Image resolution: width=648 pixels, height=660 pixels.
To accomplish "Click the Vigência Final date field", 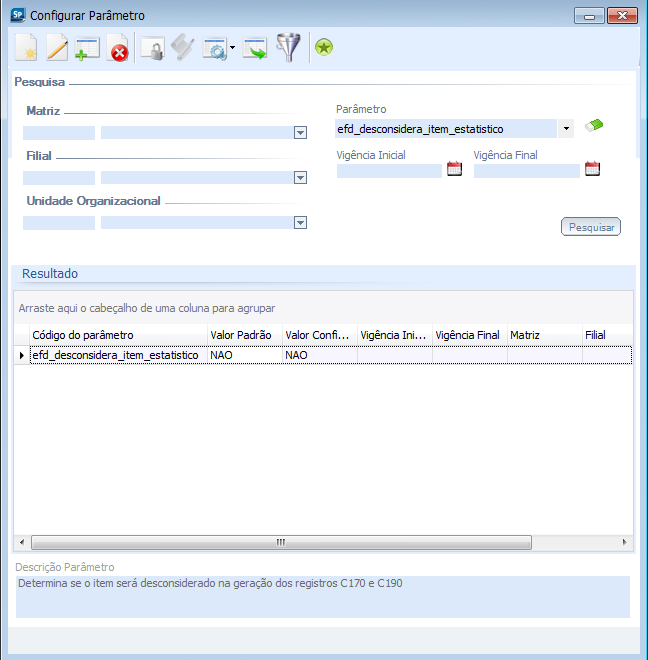I will click(x=527, y=171).
